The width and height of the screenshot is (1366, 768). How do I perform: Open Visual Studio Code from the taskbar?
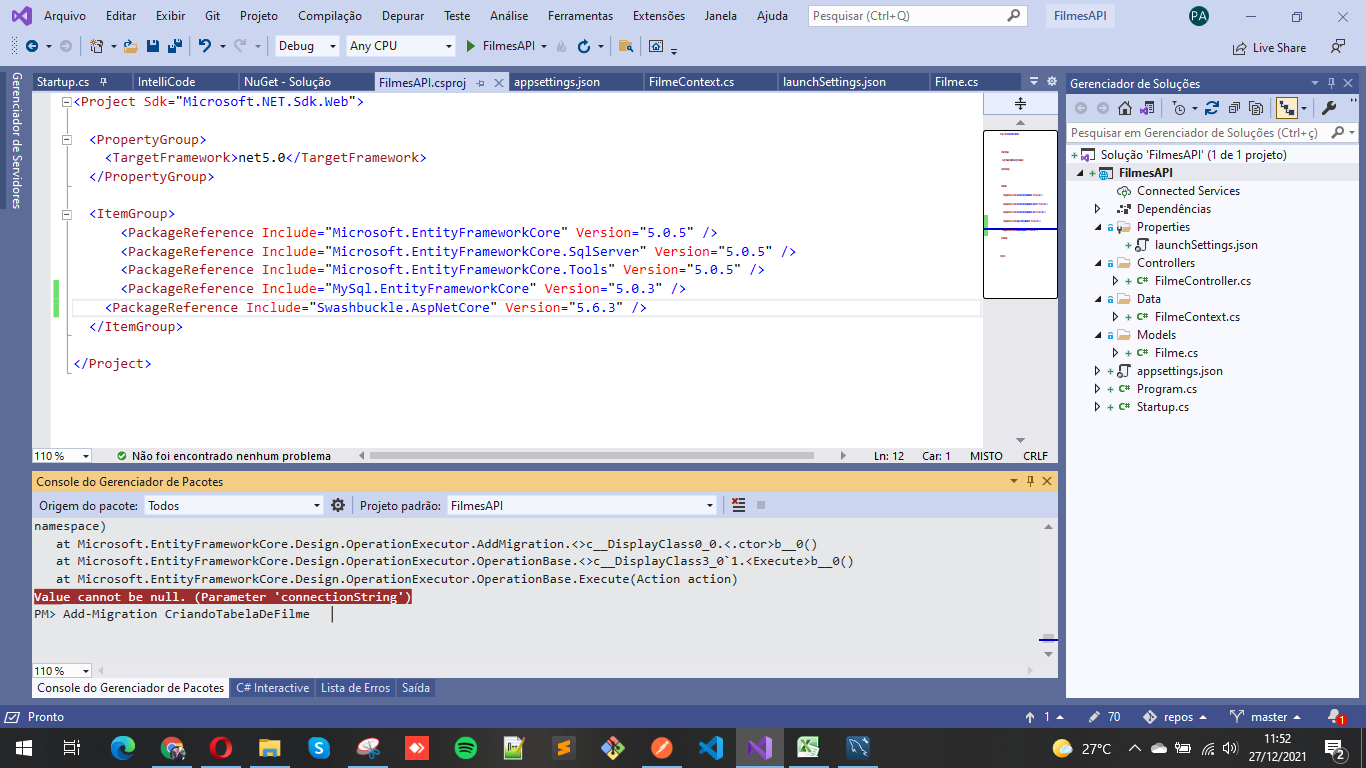(710, 748)
